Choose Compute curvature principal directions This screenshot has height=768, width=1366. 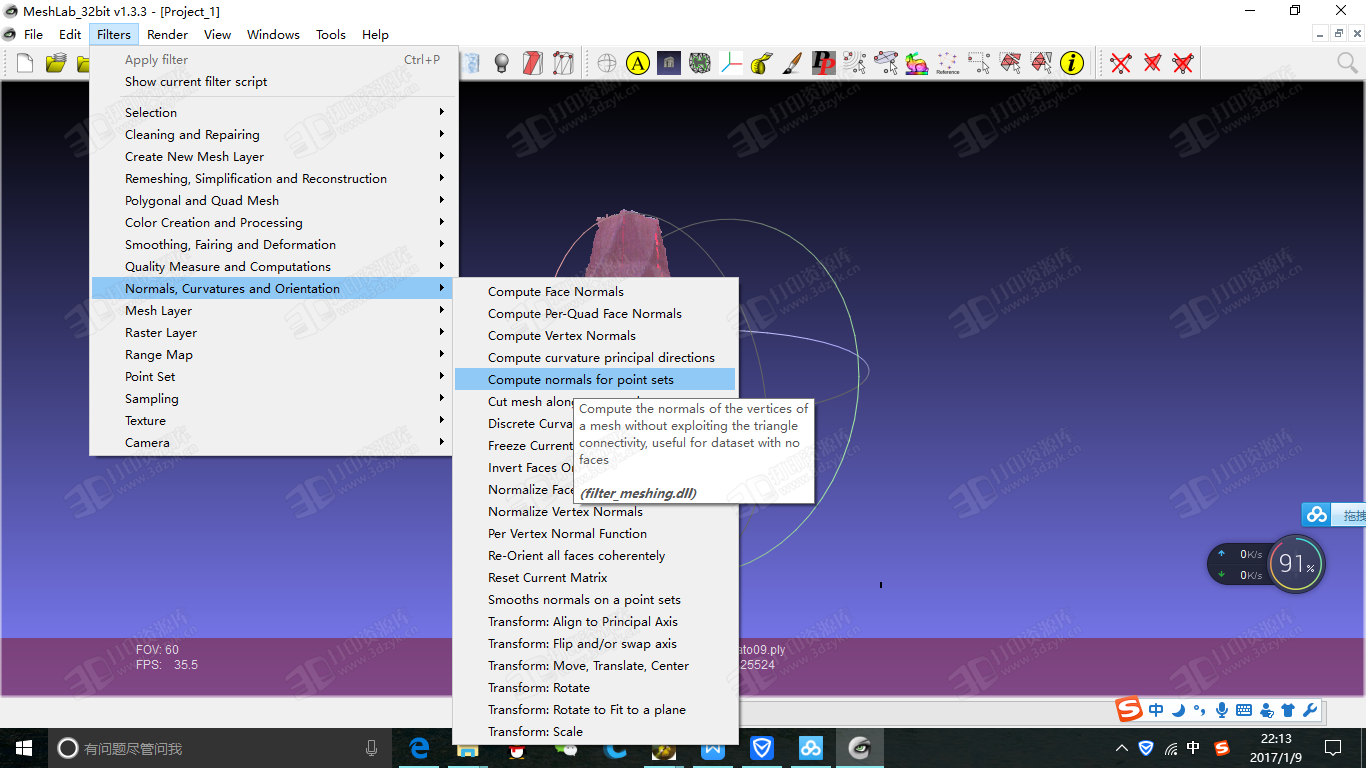[x=595, y=358]
